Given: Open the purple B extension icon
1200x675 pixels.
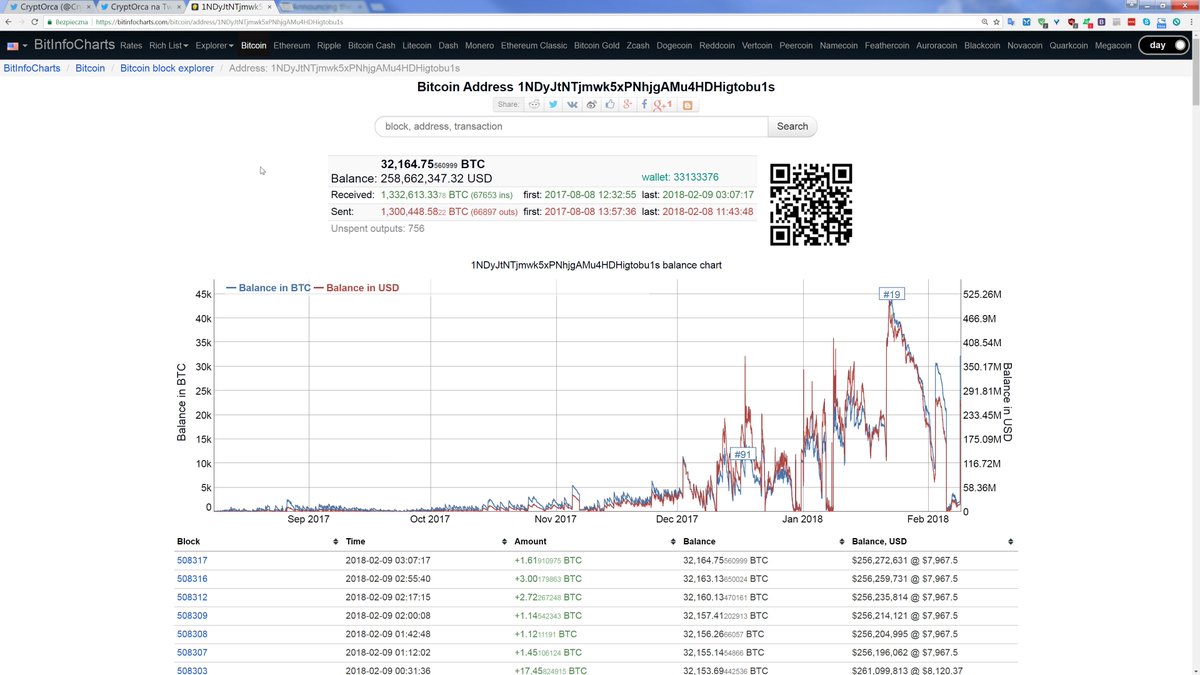Looking at the screenshot, I should 1101,21.
